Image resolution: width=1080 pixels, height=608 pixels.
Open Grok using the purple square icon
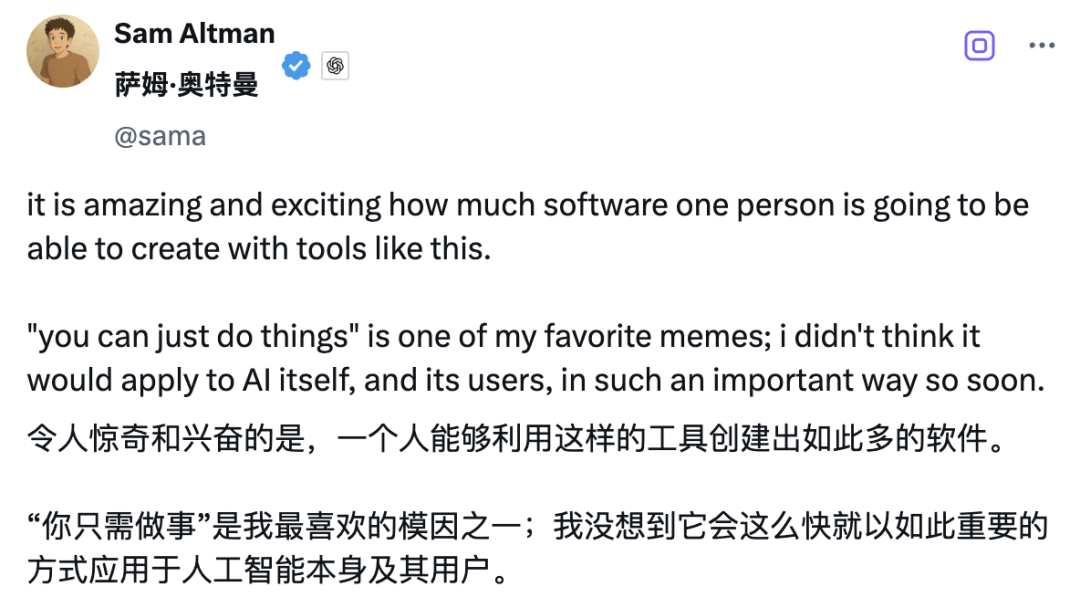[979, 45]
